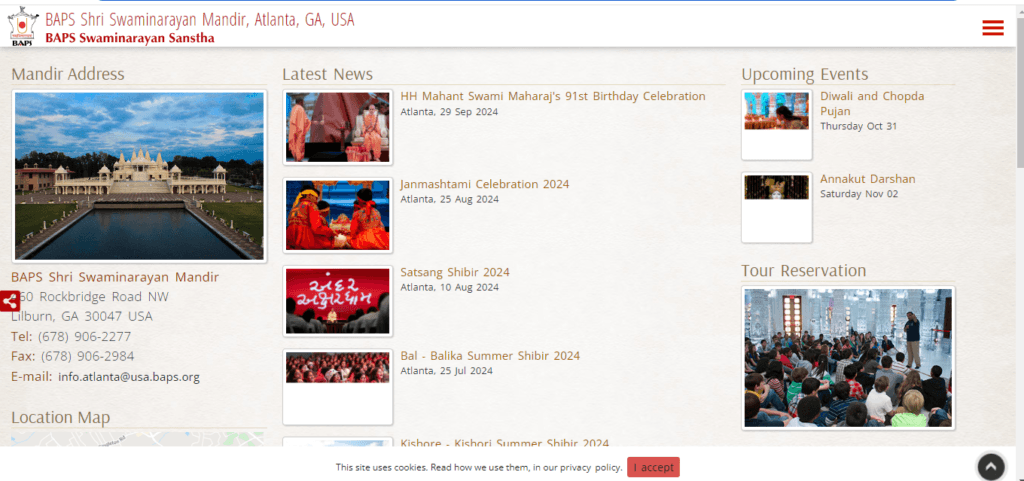Open the red hamburger menu
Image resolution: width=1024 pixels, height=481 pixels.
coord(992,28)
